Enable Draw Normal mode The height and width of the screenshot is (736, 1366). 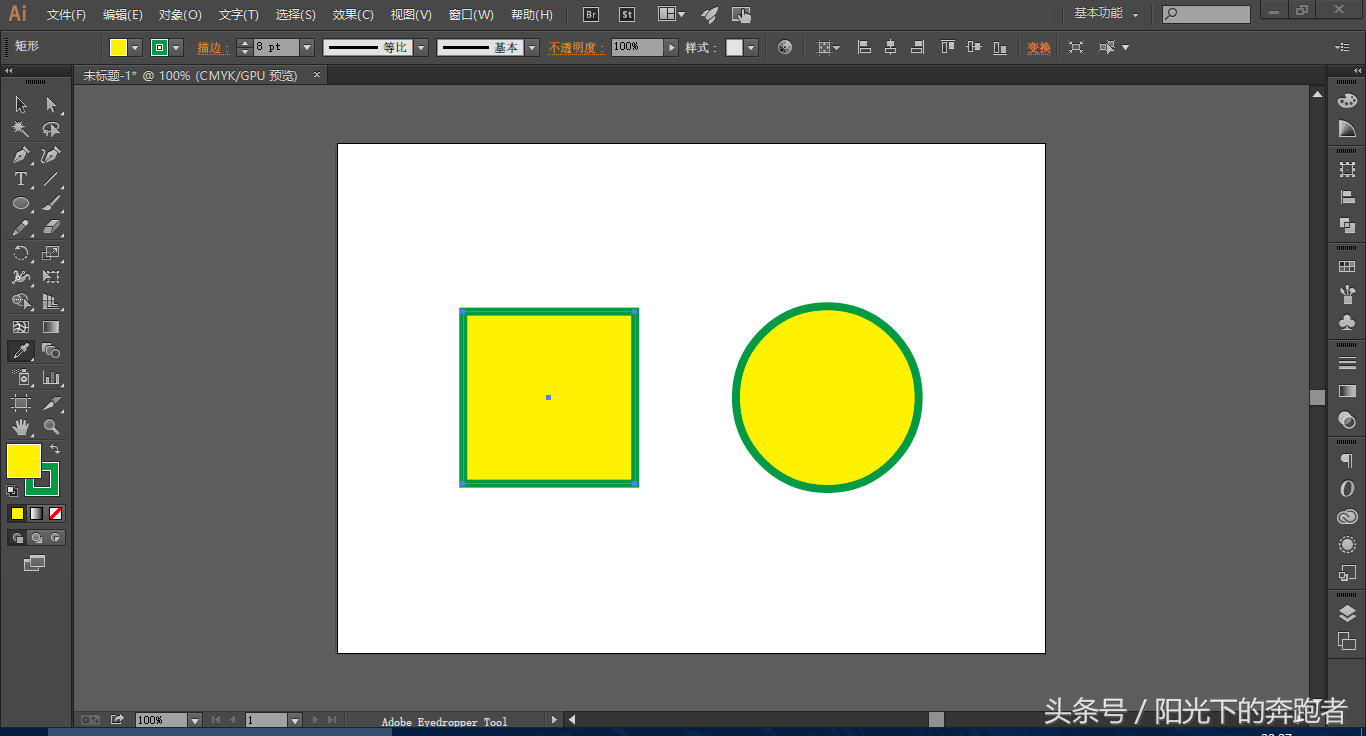17,538
